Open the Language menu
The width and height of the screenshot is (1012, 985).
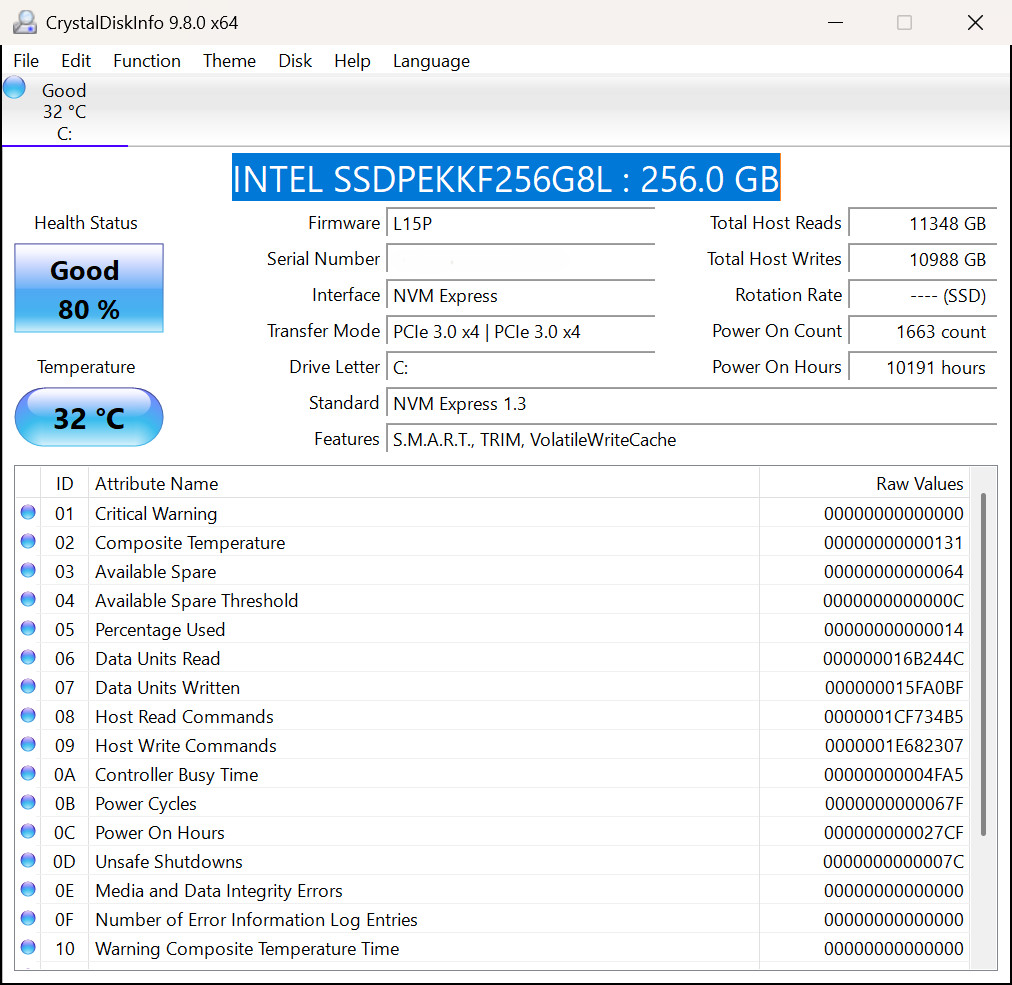[x=431, y=61]
